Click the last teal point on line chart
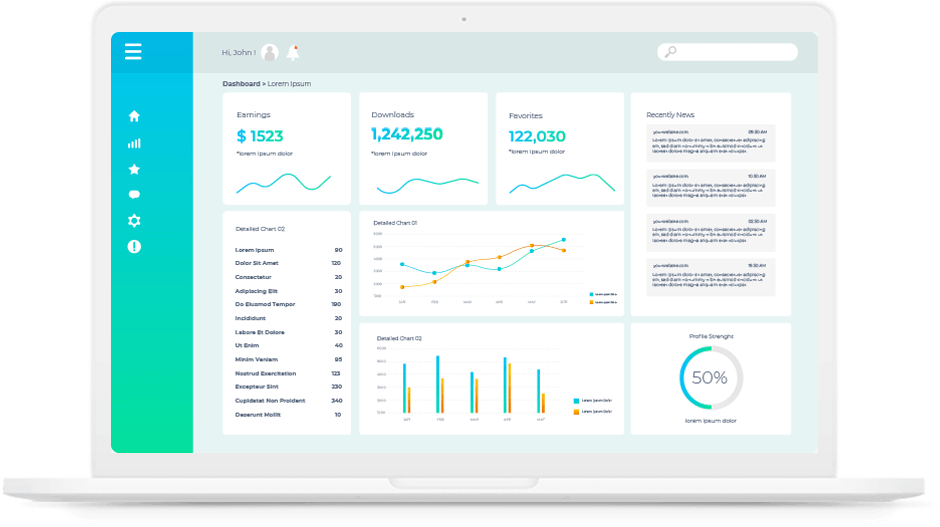The width and height of the screenshot is (940, 527). tap(564, 240)
